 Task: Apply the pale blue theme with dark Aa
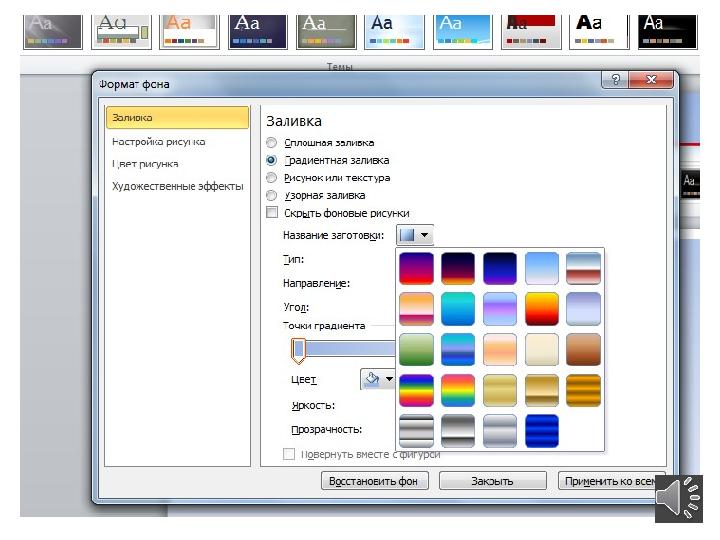click(x=394, y=32)
